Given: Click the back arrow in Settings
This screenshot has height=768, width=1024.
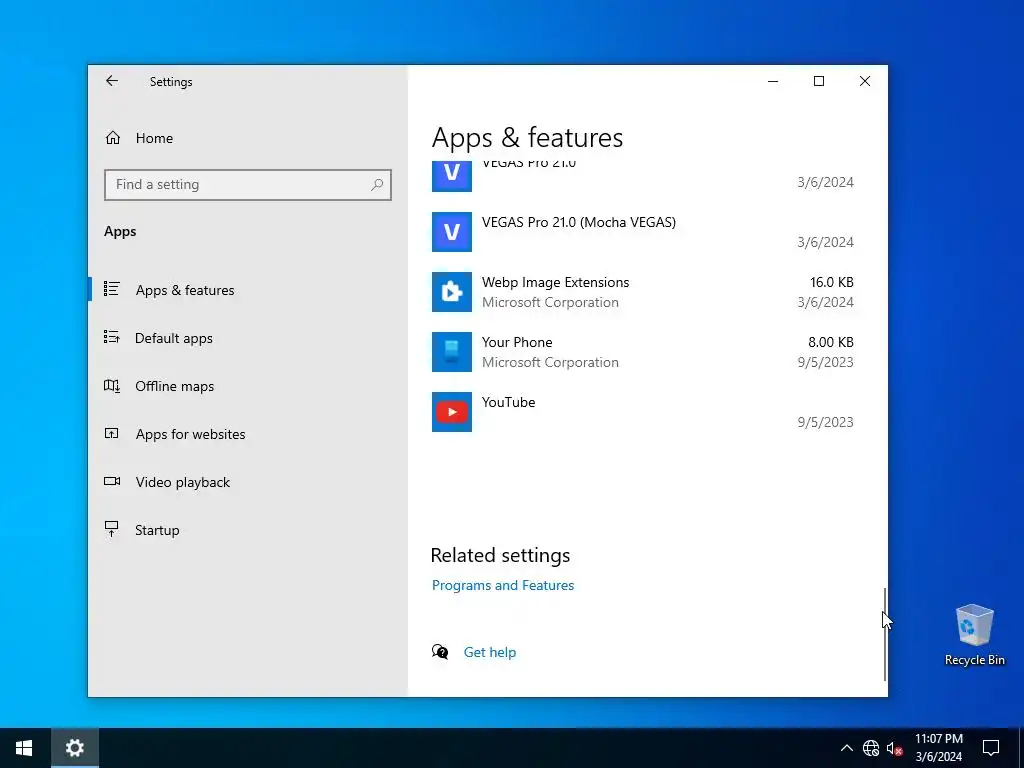Looking at the screenshot, I should 112,81.
